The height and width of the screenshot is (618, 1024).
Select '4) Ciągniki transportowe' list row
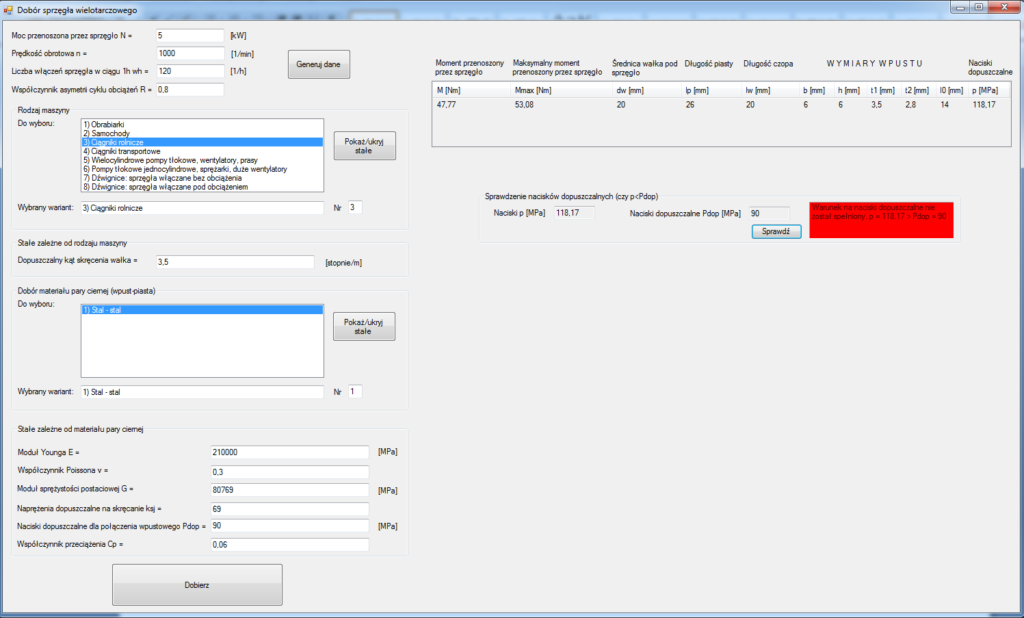pyautogui.click(x=202, y=151)
